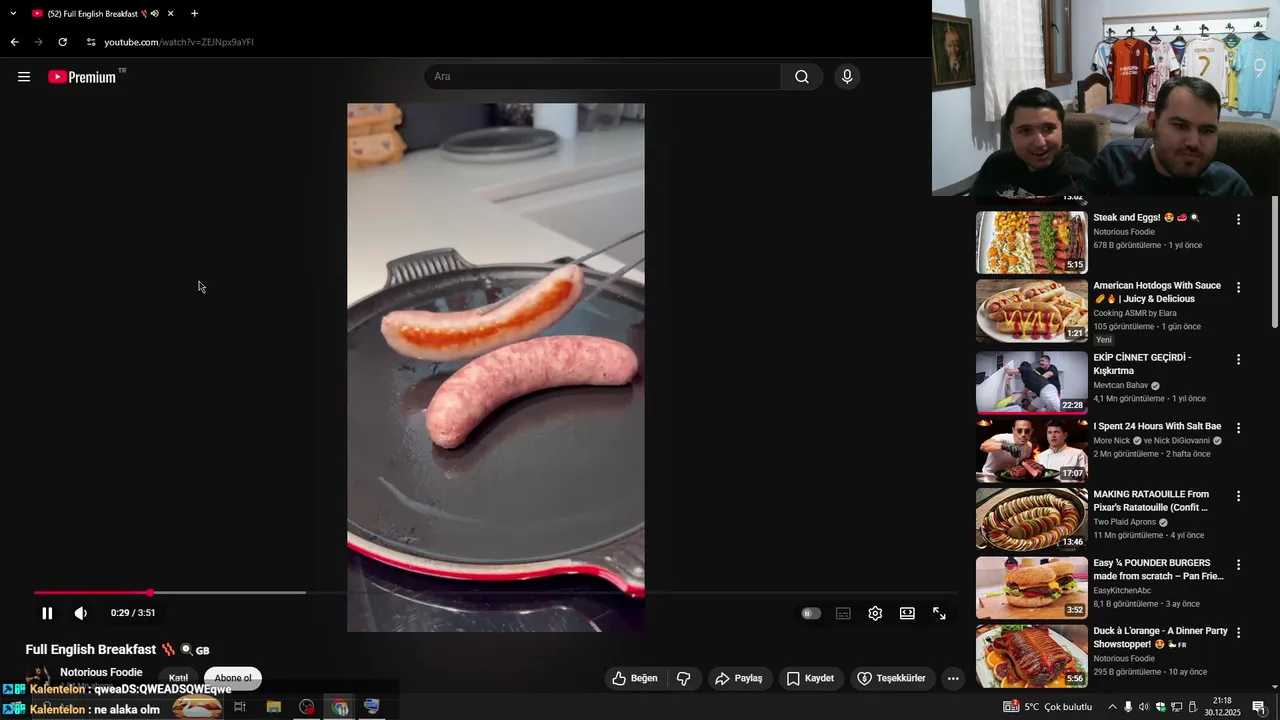
Task: Dislike the video with thumbs-down
Action: pyautogui.click(x=684, y=678)
